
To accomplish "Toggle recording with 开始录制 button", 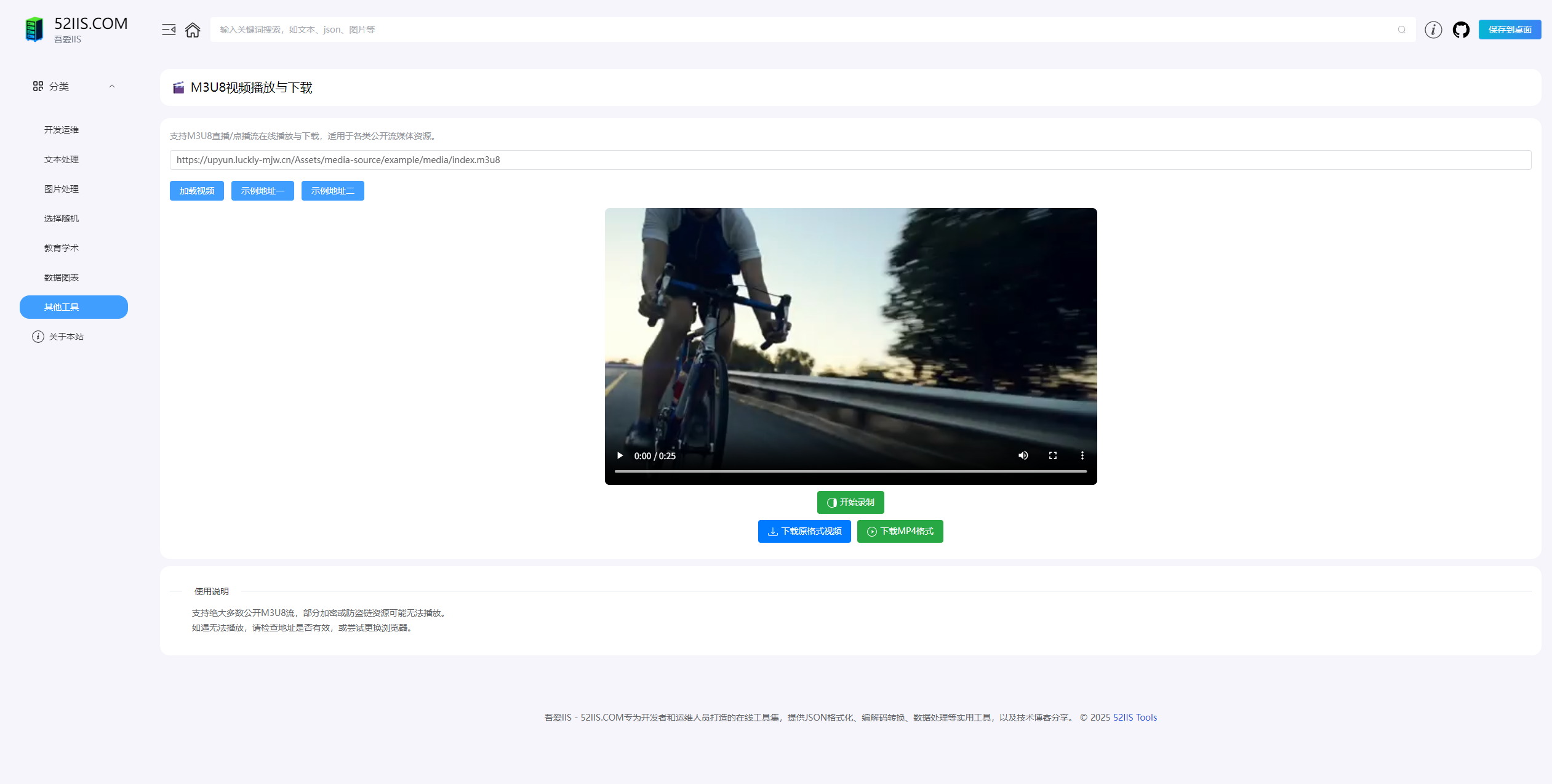I will [850, 502].
